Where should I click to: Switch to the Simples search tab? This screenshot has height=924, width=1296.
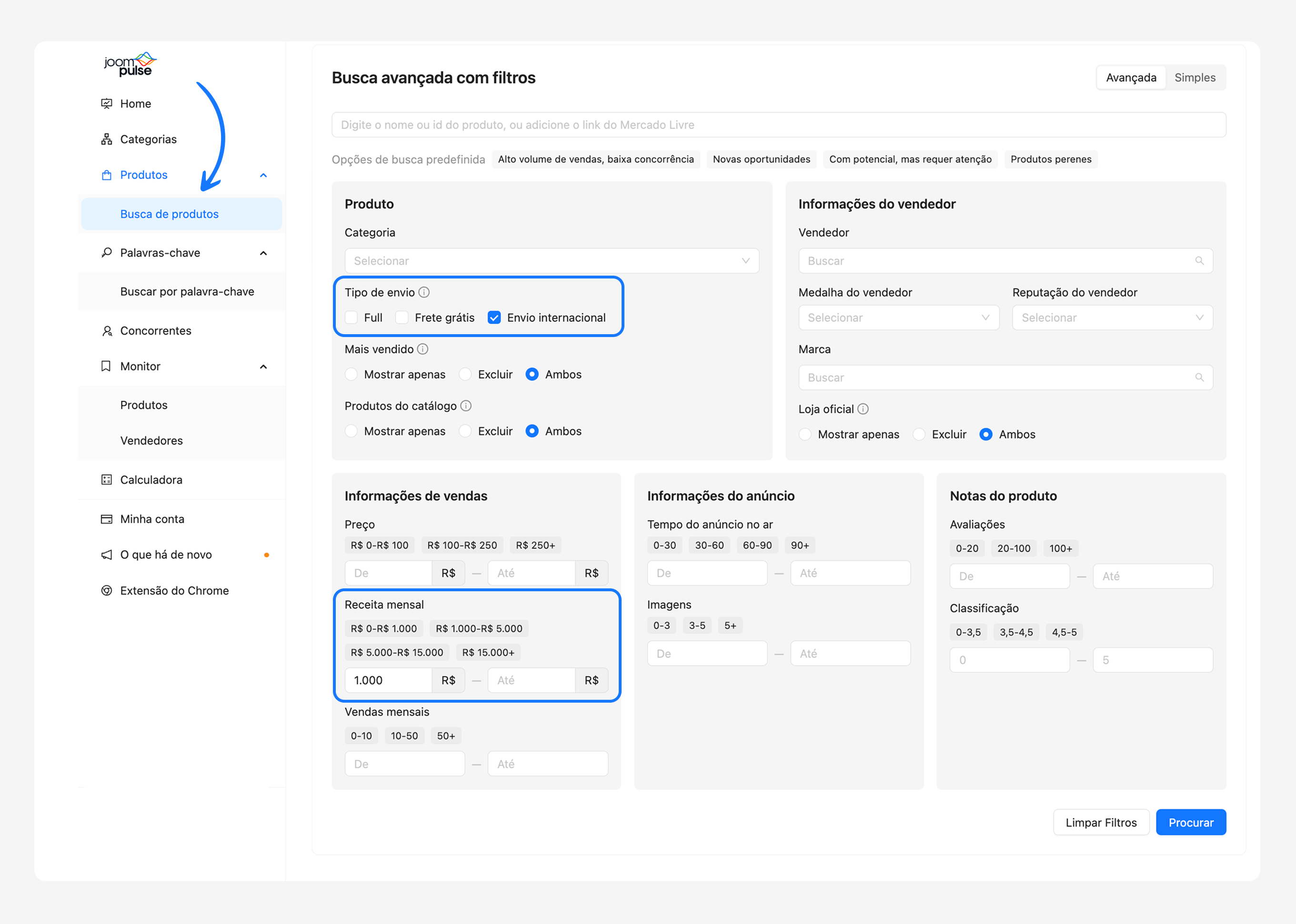point(1194,78)
